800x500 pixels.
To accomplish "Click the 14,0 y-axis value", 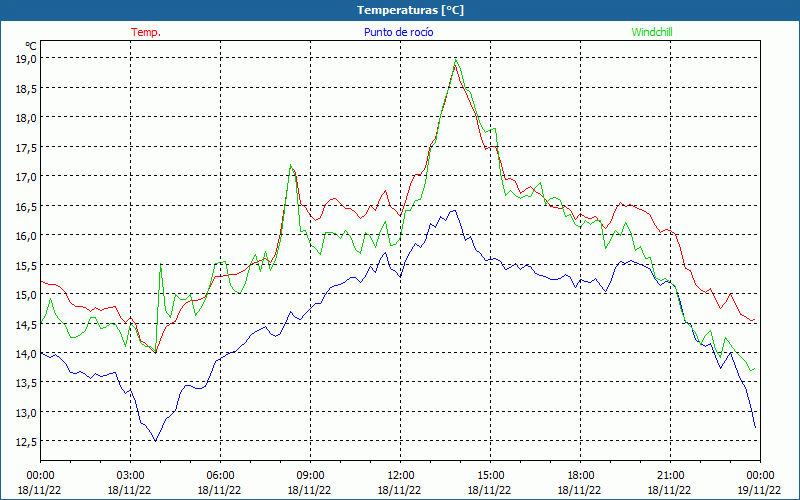I will (27, 353).
